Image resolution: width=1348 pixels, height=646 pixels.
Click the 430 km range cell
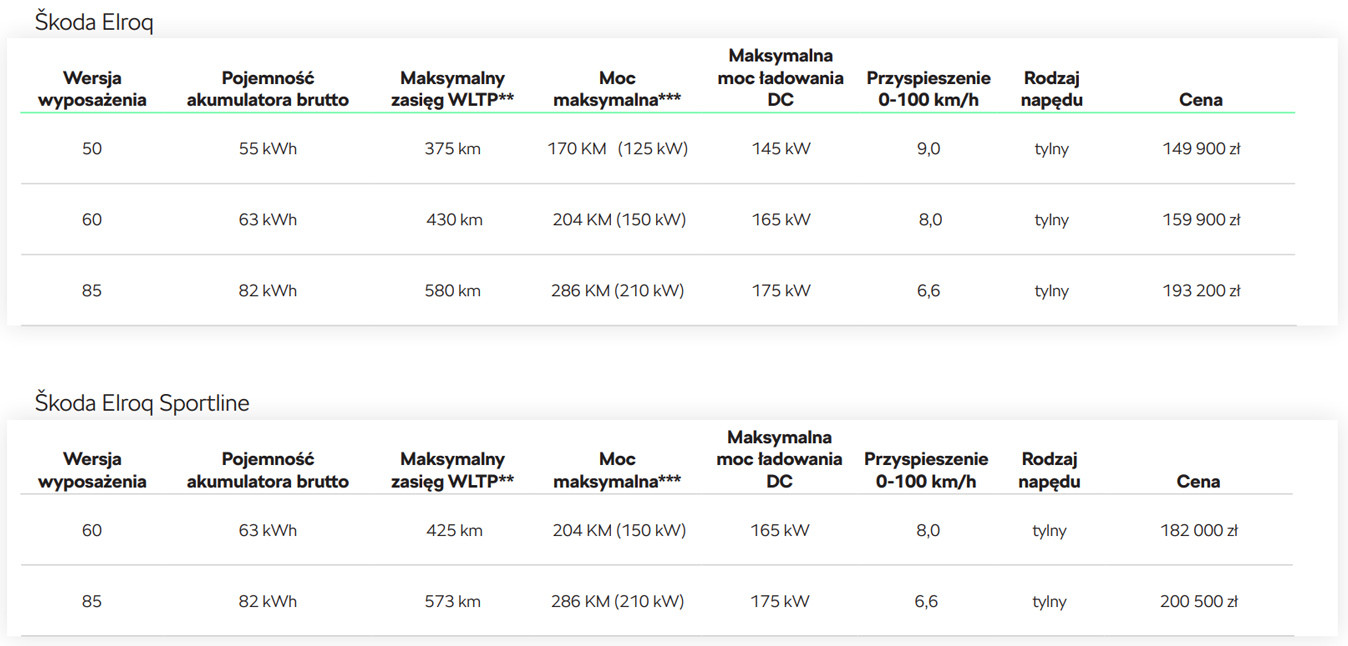(x=454, y=220)
